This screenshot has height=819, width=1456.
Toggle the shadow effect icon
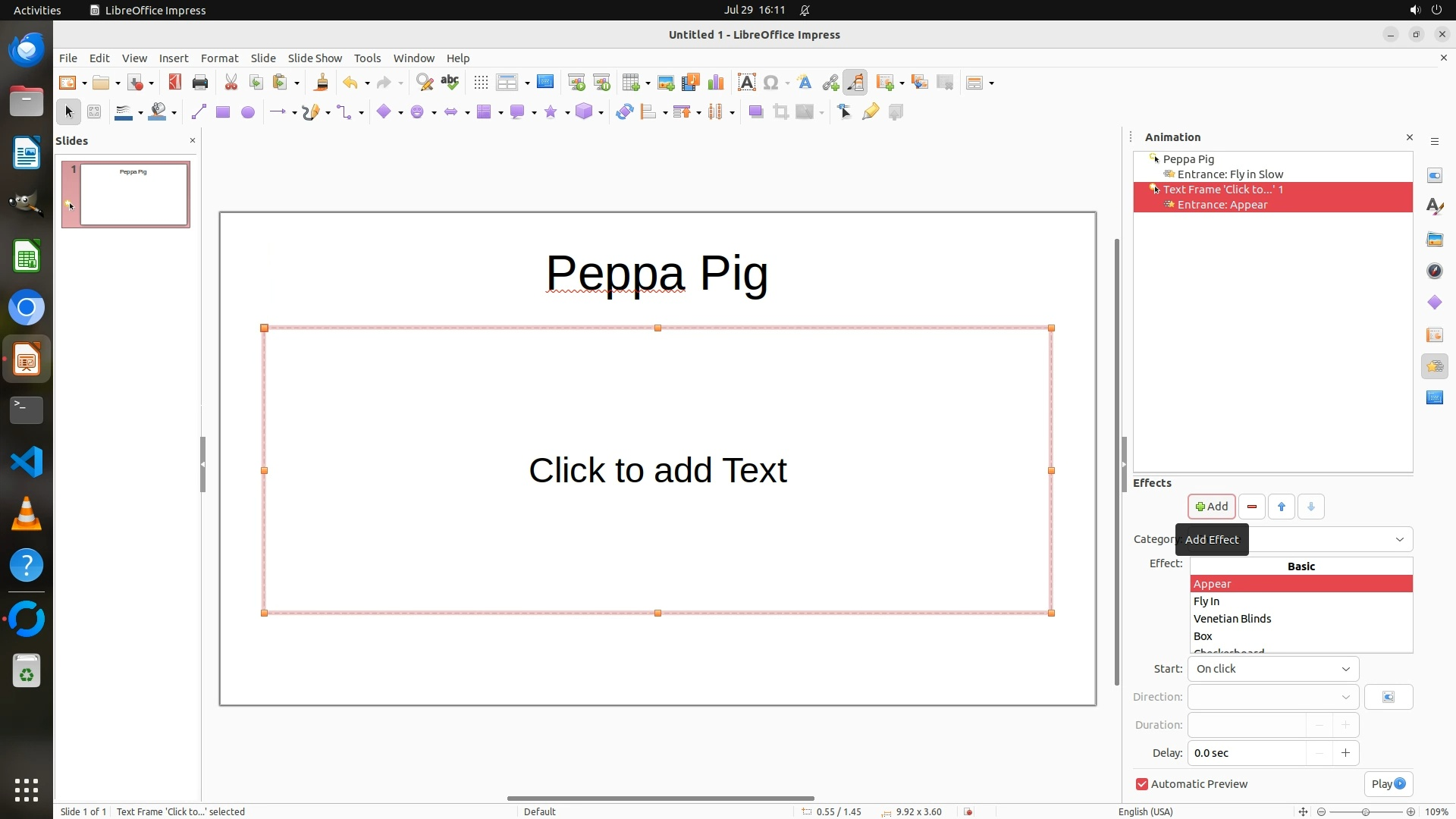pos(755,112)
